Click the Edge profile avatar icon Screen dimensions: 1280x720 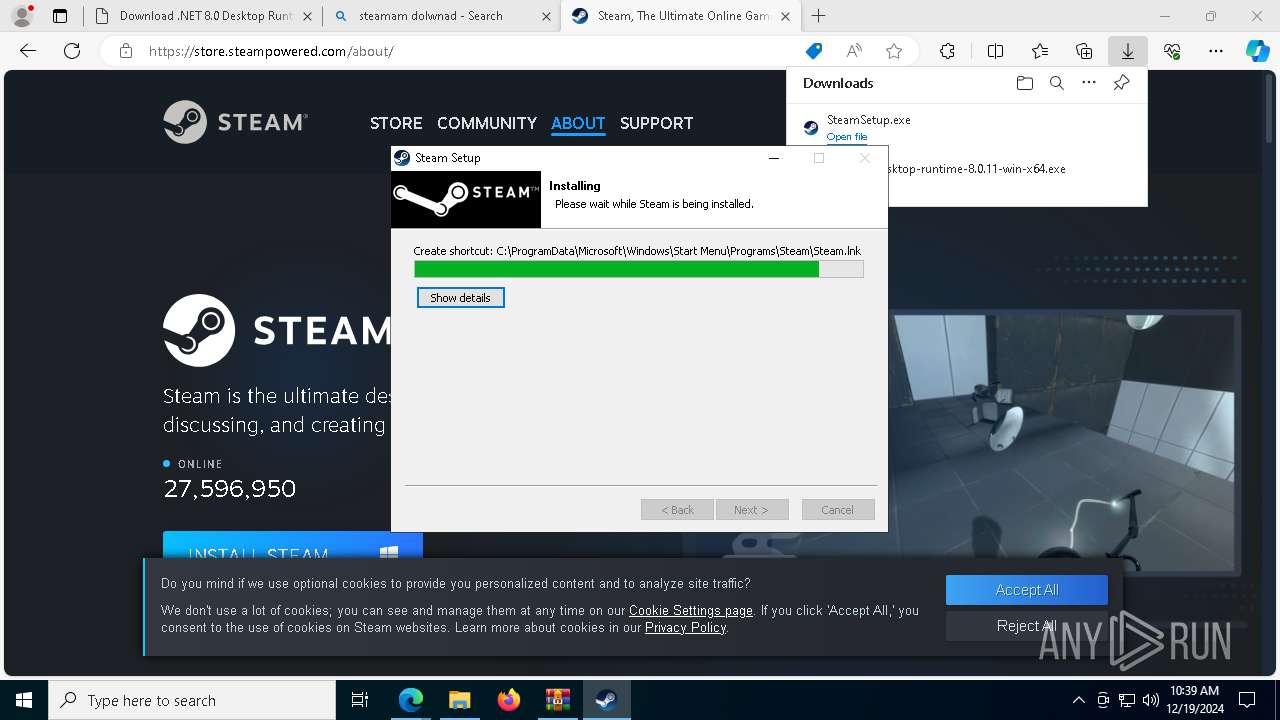click(x=21, y=15)
